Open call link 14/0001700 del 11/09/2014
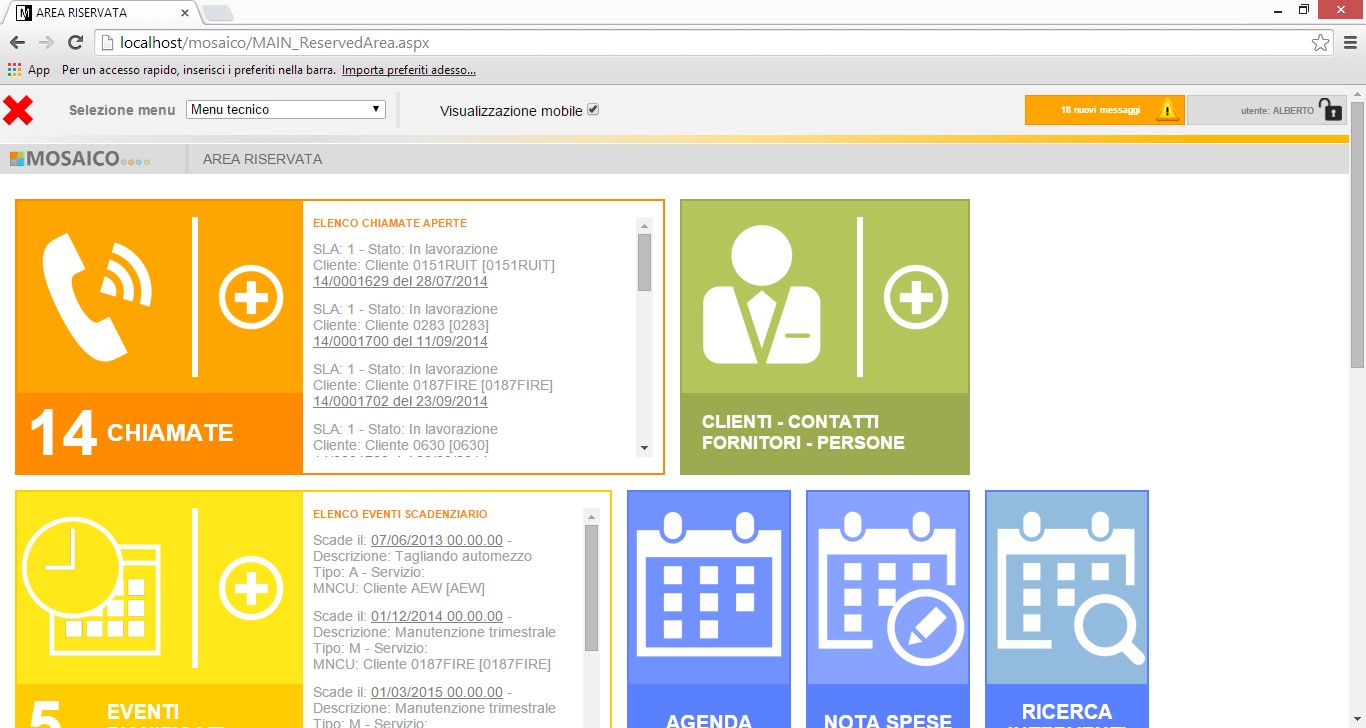1366x728 pixels. click(x=400, y=342)
